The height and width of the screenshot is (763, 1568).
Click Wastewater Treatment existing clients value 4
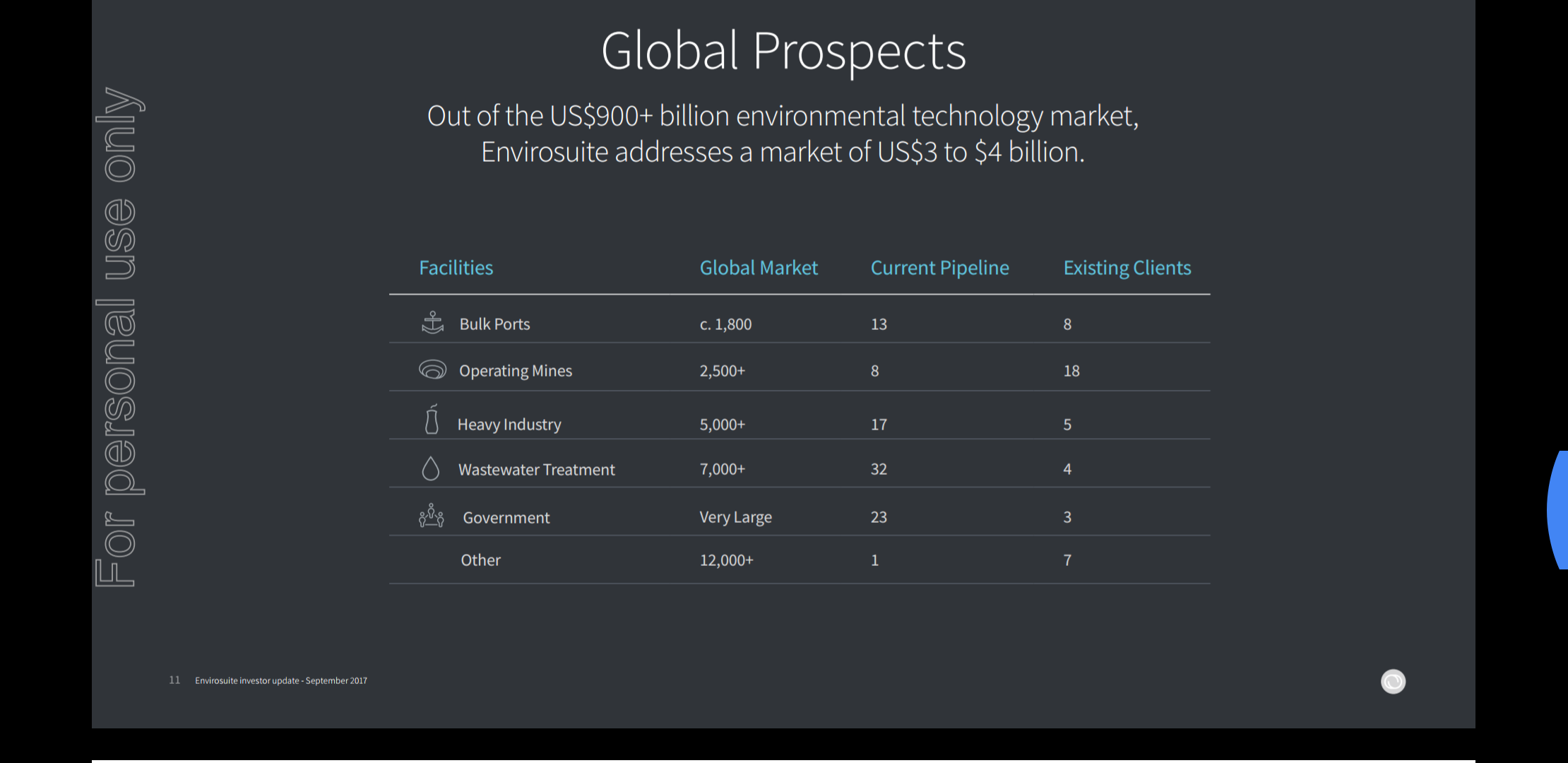pos(1067,469)
